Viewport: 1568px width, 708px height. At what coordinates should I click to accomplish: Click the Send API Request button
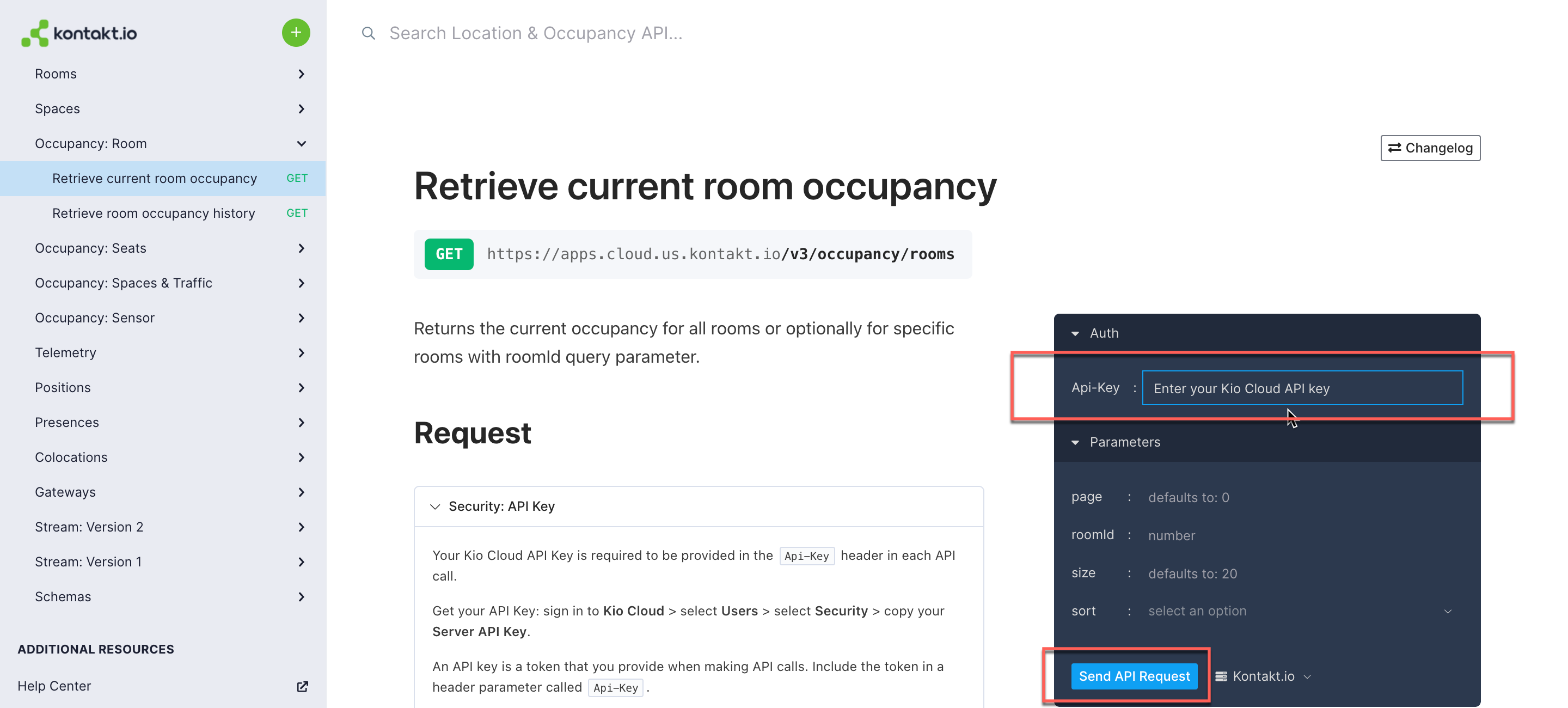click(x=1134, y=676)
